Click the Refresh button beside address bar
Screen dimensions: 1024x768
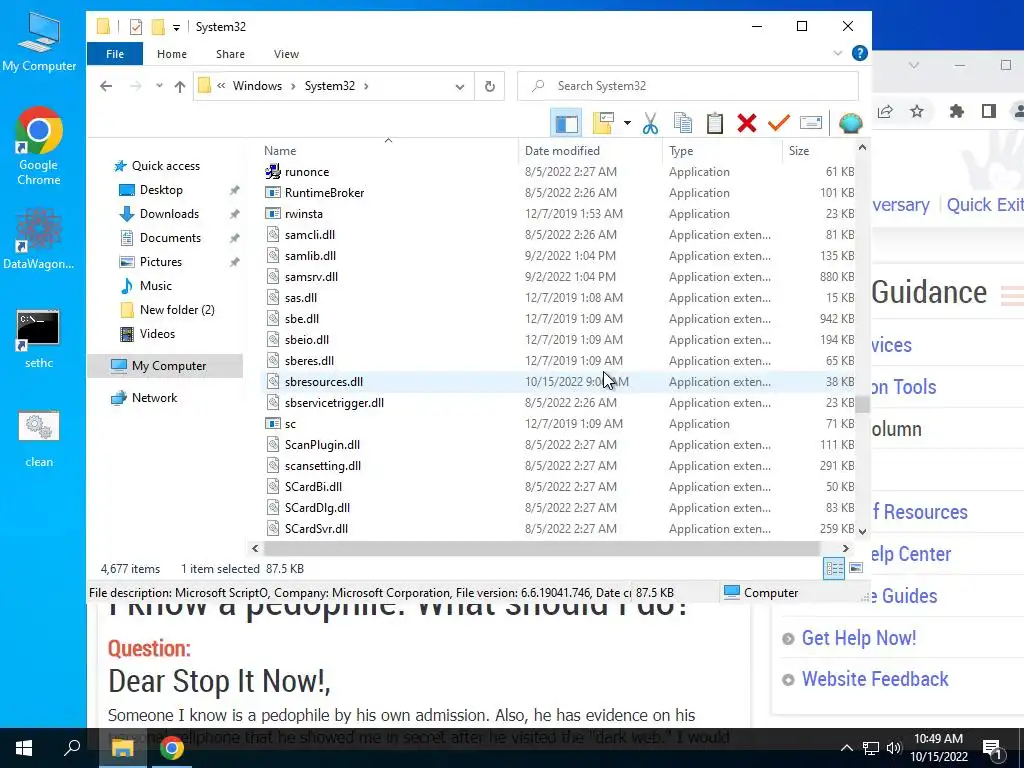(489, 86)
